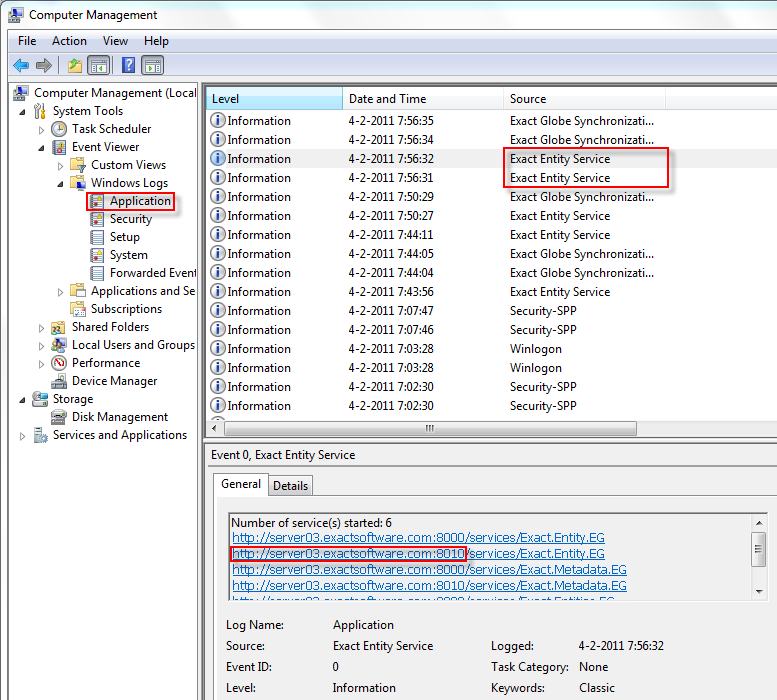Collapse the Windows Logs tree node
Screen dimensions: 777x700
pos(60,184)
